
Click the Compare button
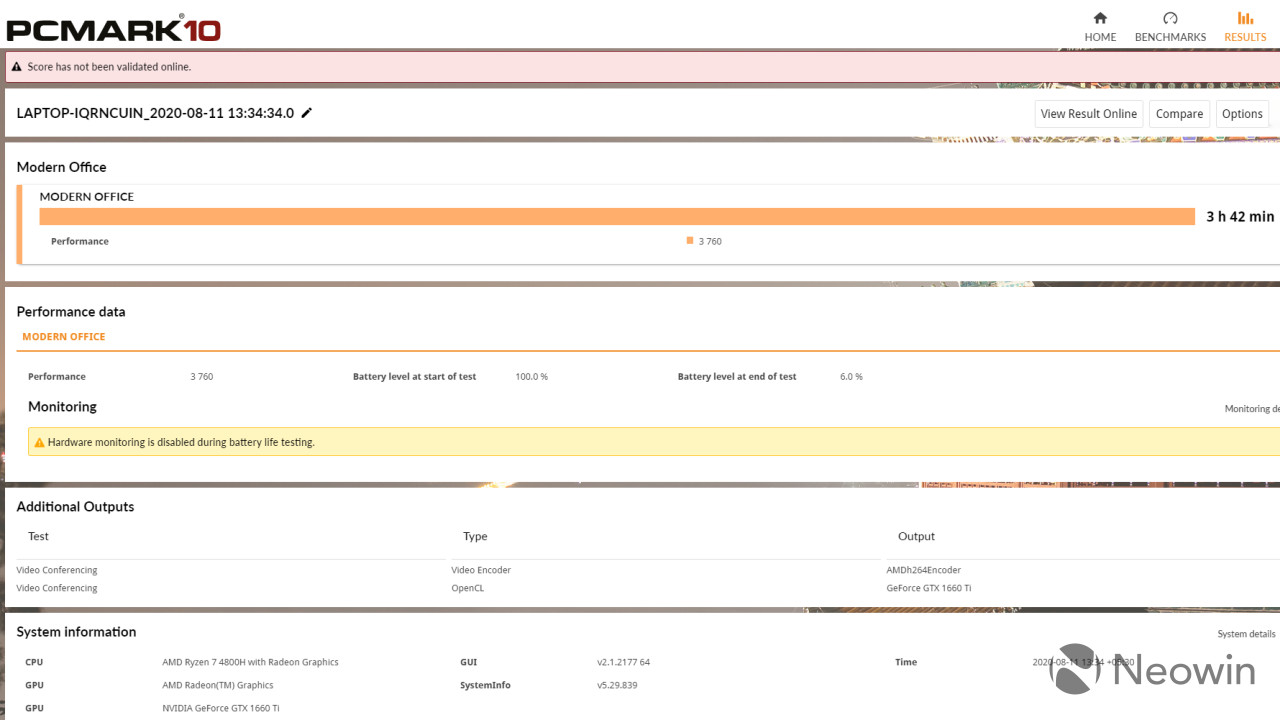click(1179, 114)
